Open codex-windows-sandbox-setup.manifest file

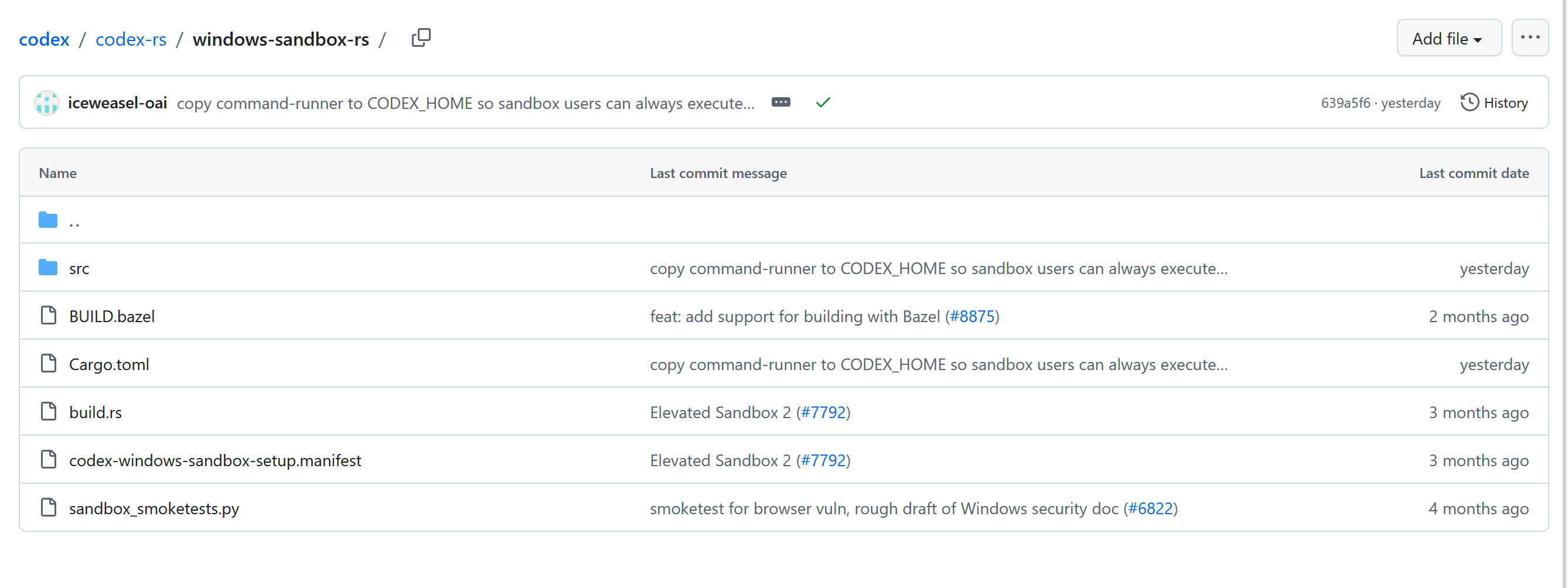click(x=215, y=460)
